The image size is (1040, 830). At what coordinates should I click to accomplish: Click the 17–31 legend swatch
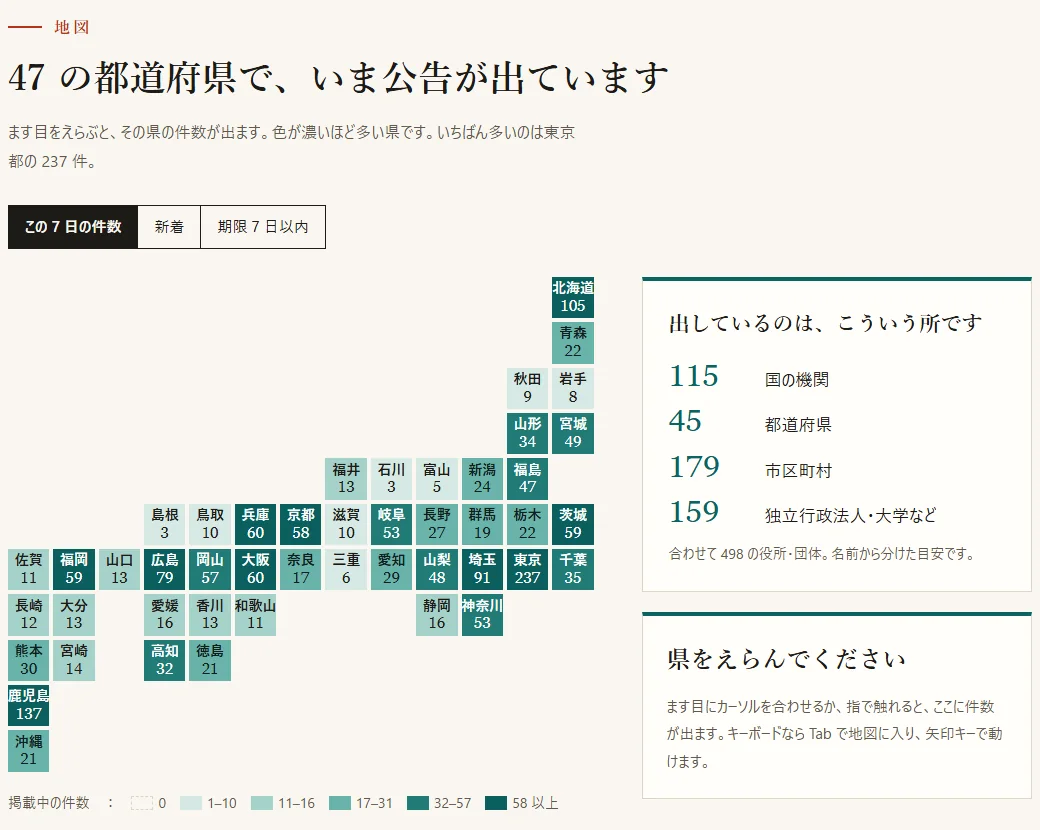tap(340, 803)
